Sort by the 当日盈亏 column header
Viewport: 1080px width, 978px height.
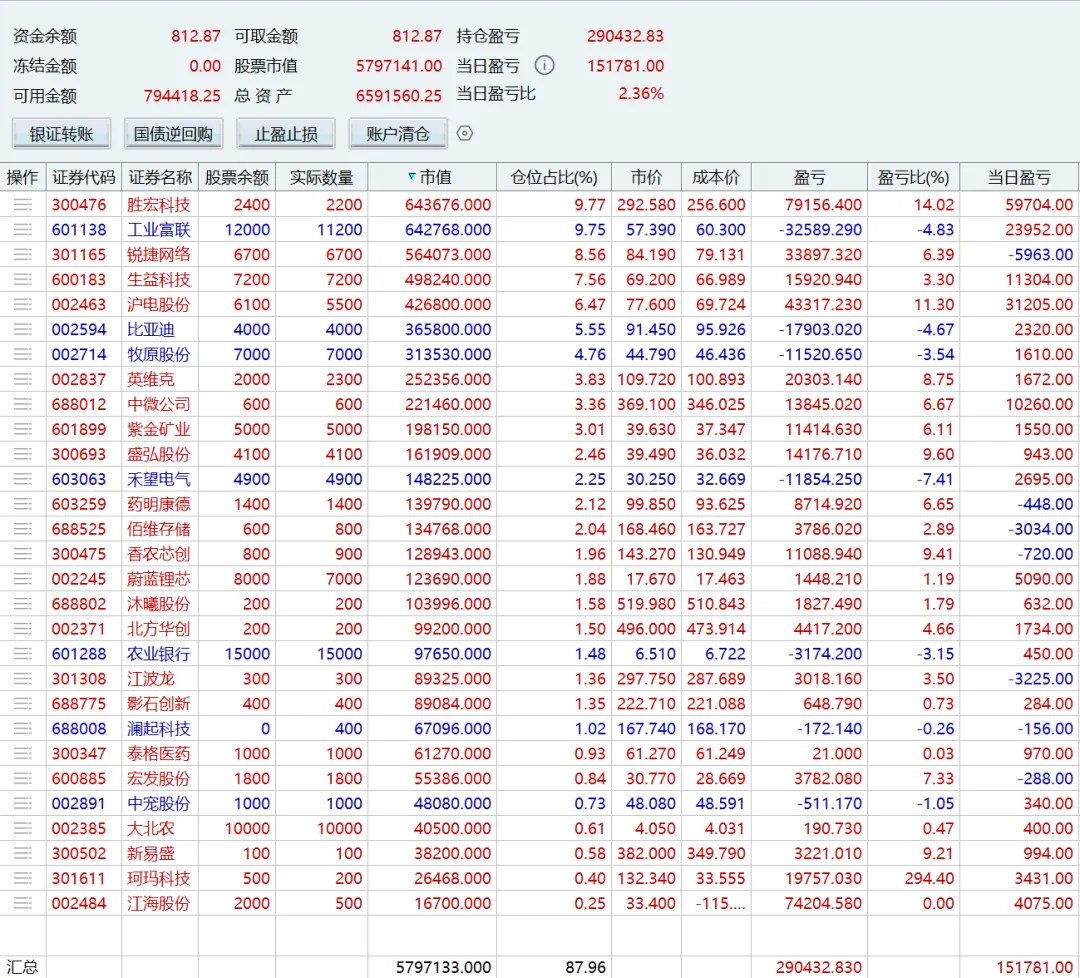point(1019,177)
